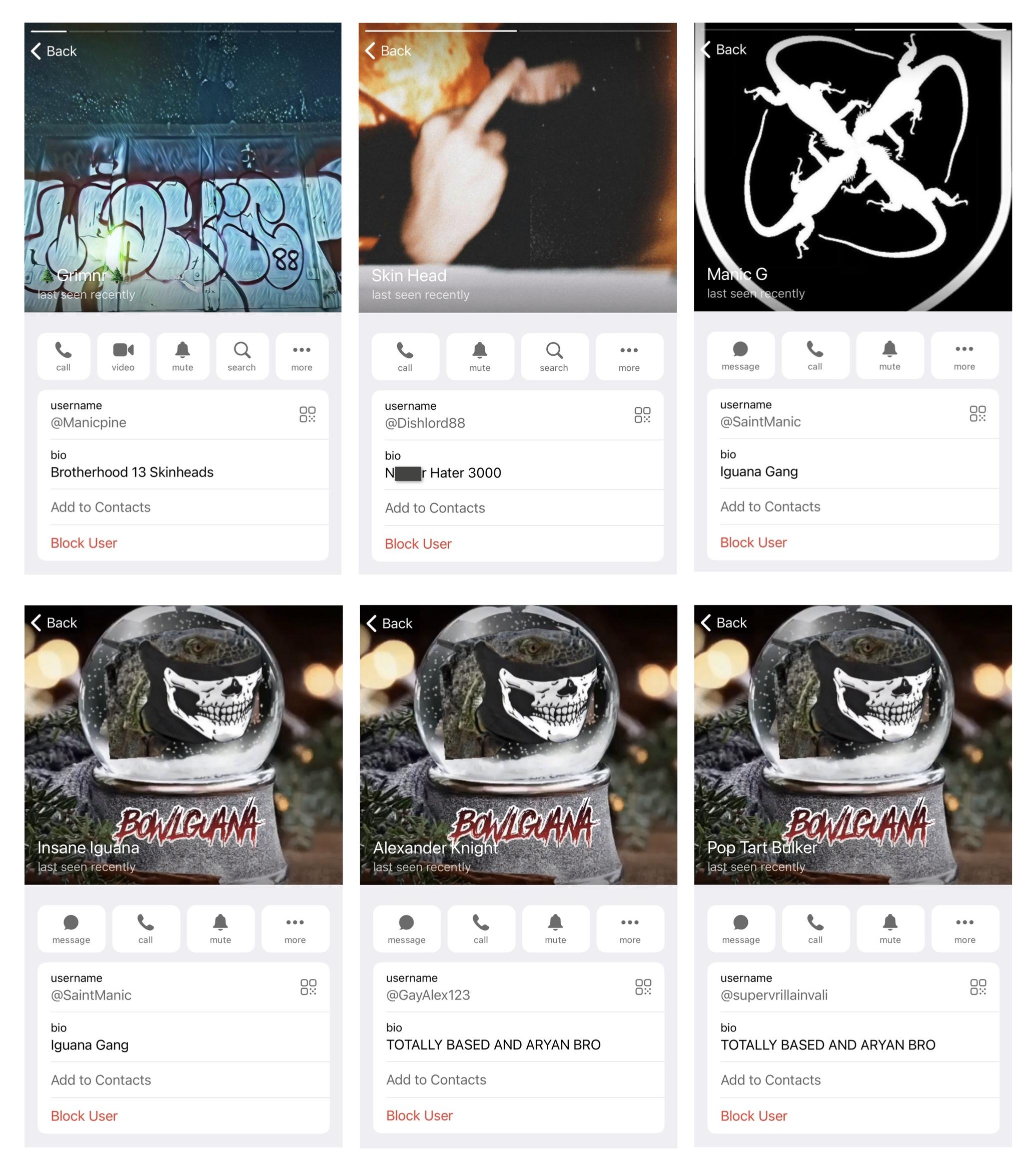The width and height of the screenshot is (1036, 1171).
Task: Show QR code for @supervrillainvali
Action: 978,986
